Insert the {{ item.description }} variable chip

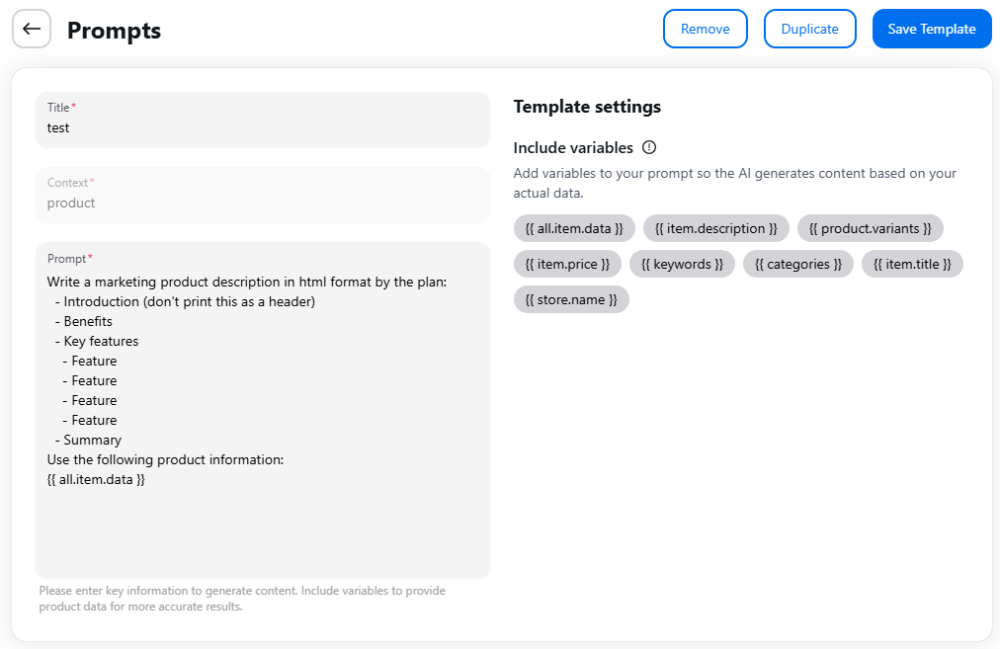click(716, 228)
